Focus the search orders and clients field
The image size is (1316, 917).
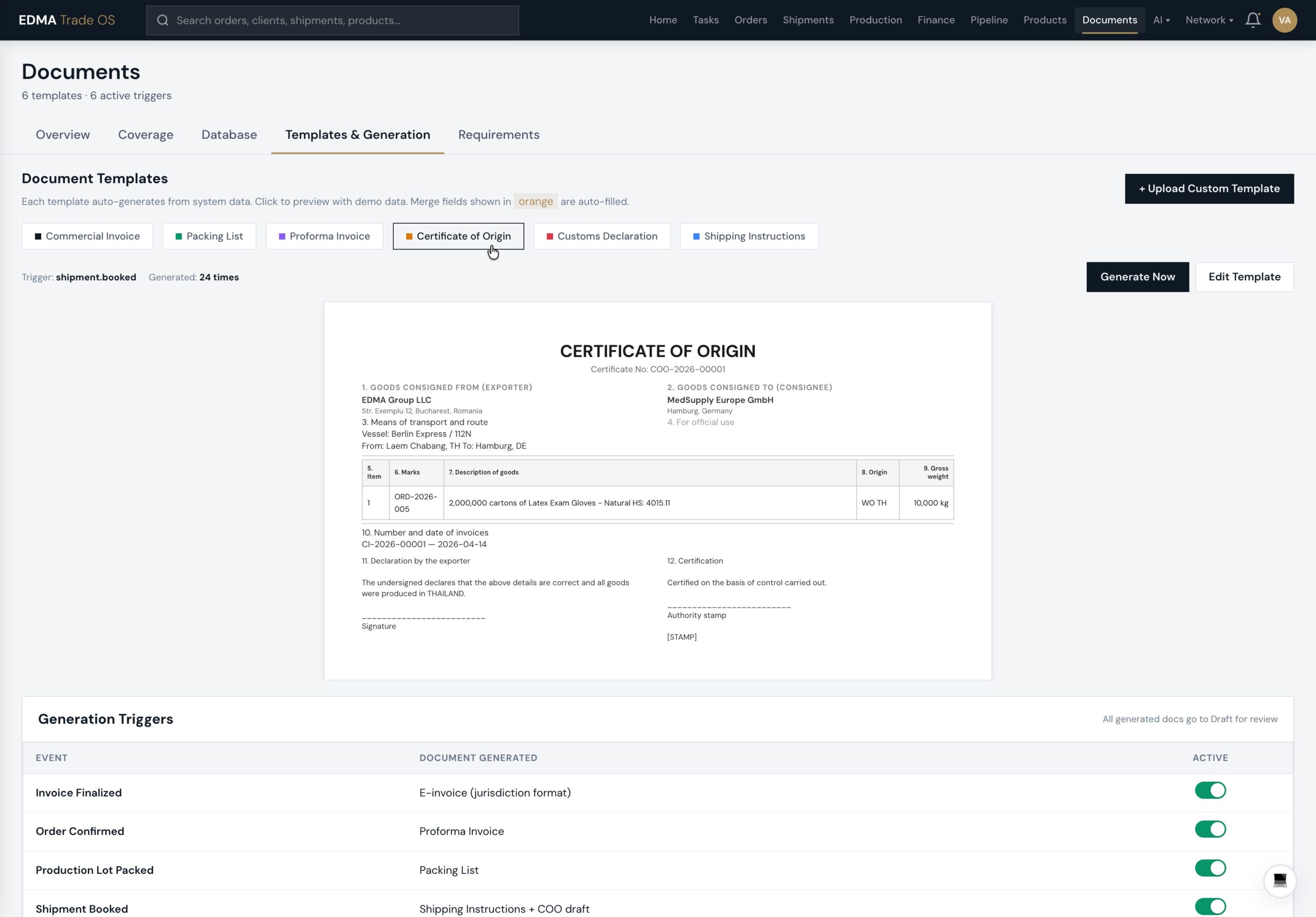[x=333, y=21]
